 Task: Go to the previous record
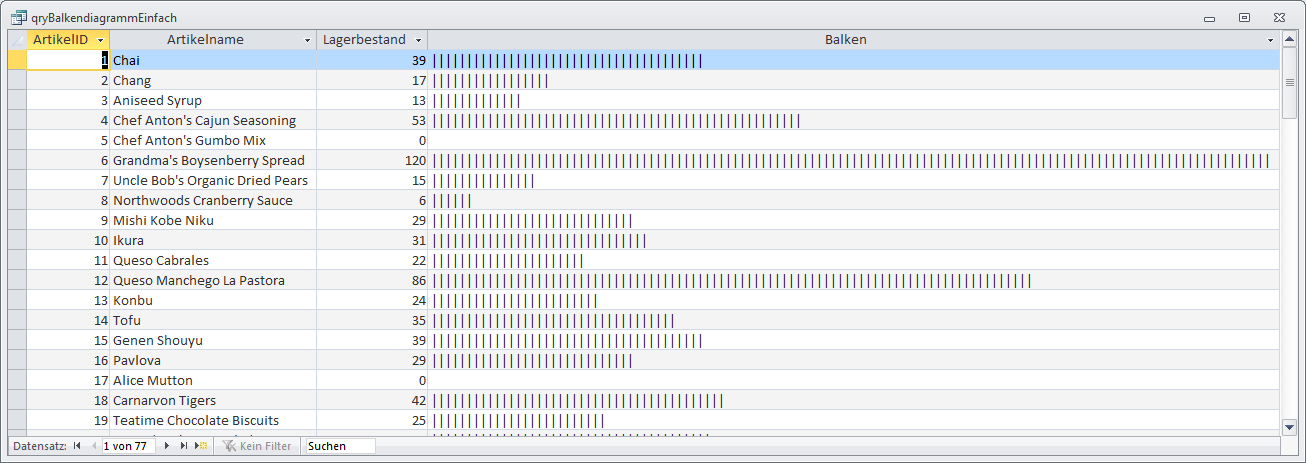[x=93, y=446]
